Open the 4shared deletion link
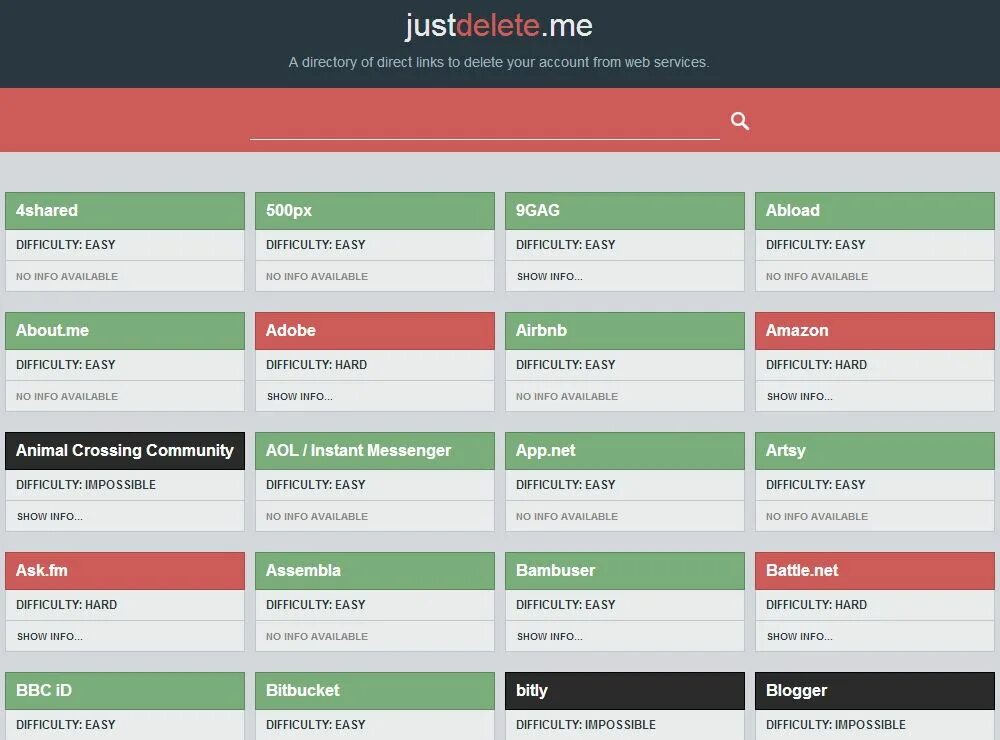This screenshot has height=740, width=1000. click(x=125, y=211)
